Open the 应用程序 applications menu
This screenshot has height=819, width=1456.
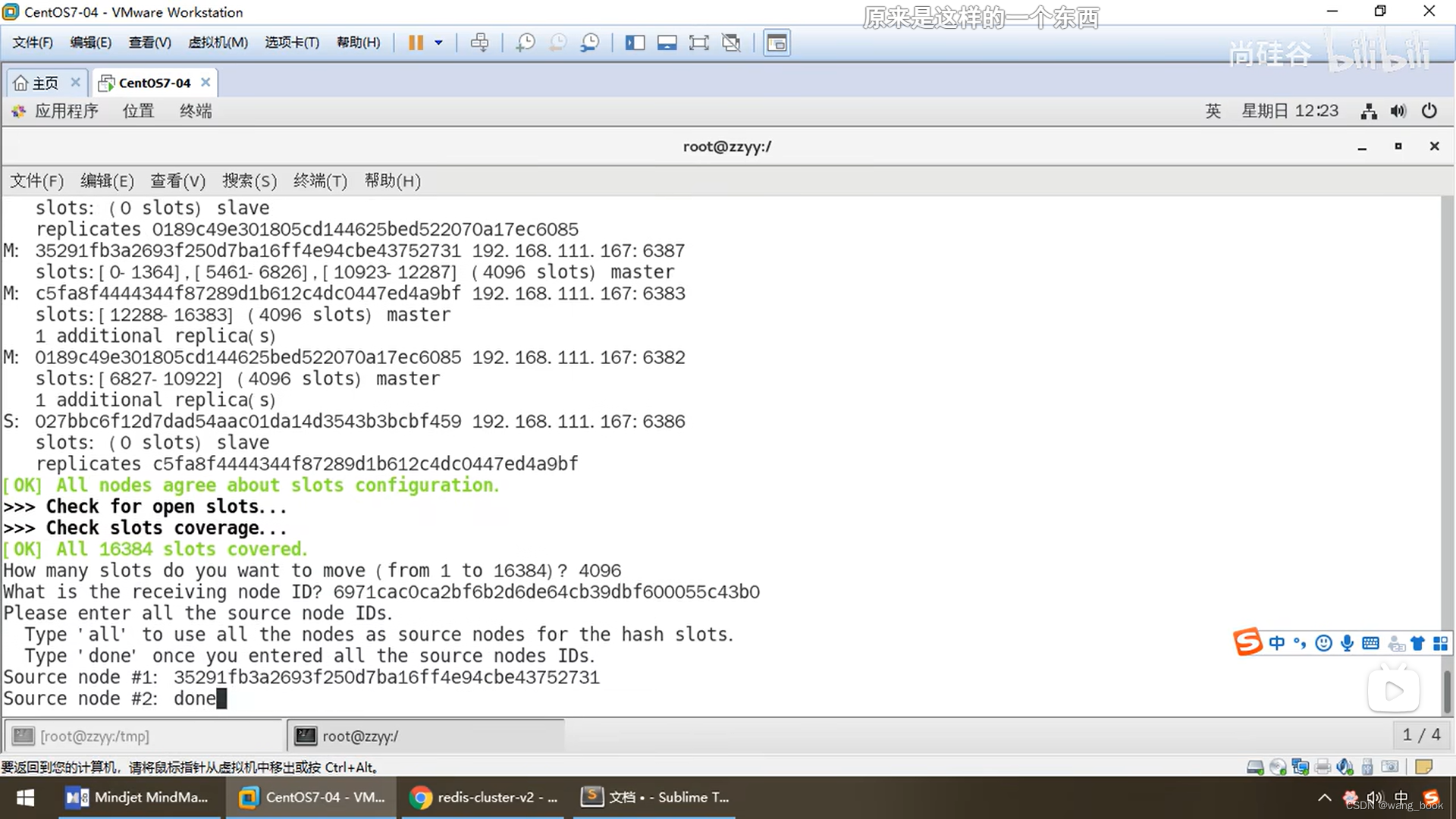tap(65, 111)
